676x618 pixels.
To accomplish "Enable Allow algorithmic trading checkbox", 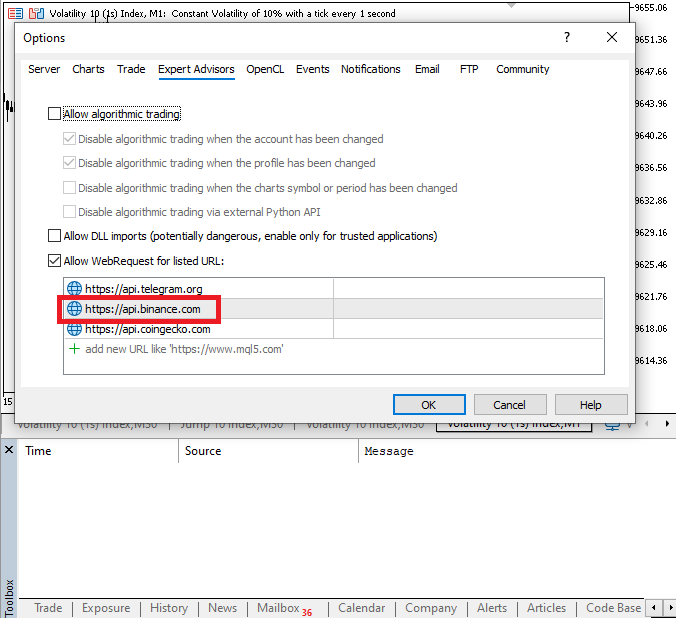I will tap(54, 114).
